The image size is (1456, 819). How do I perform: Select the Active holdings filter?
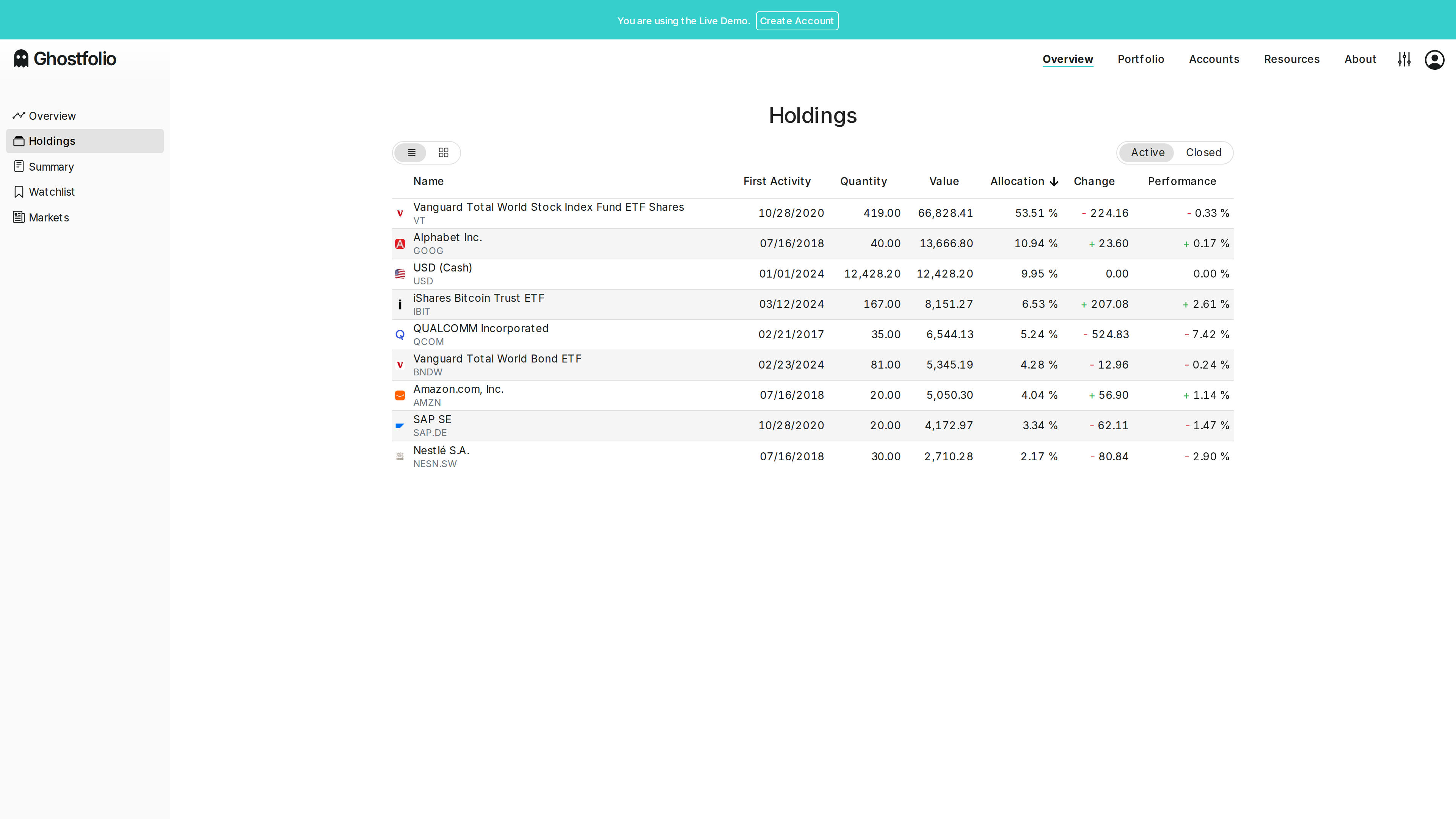1147,152
